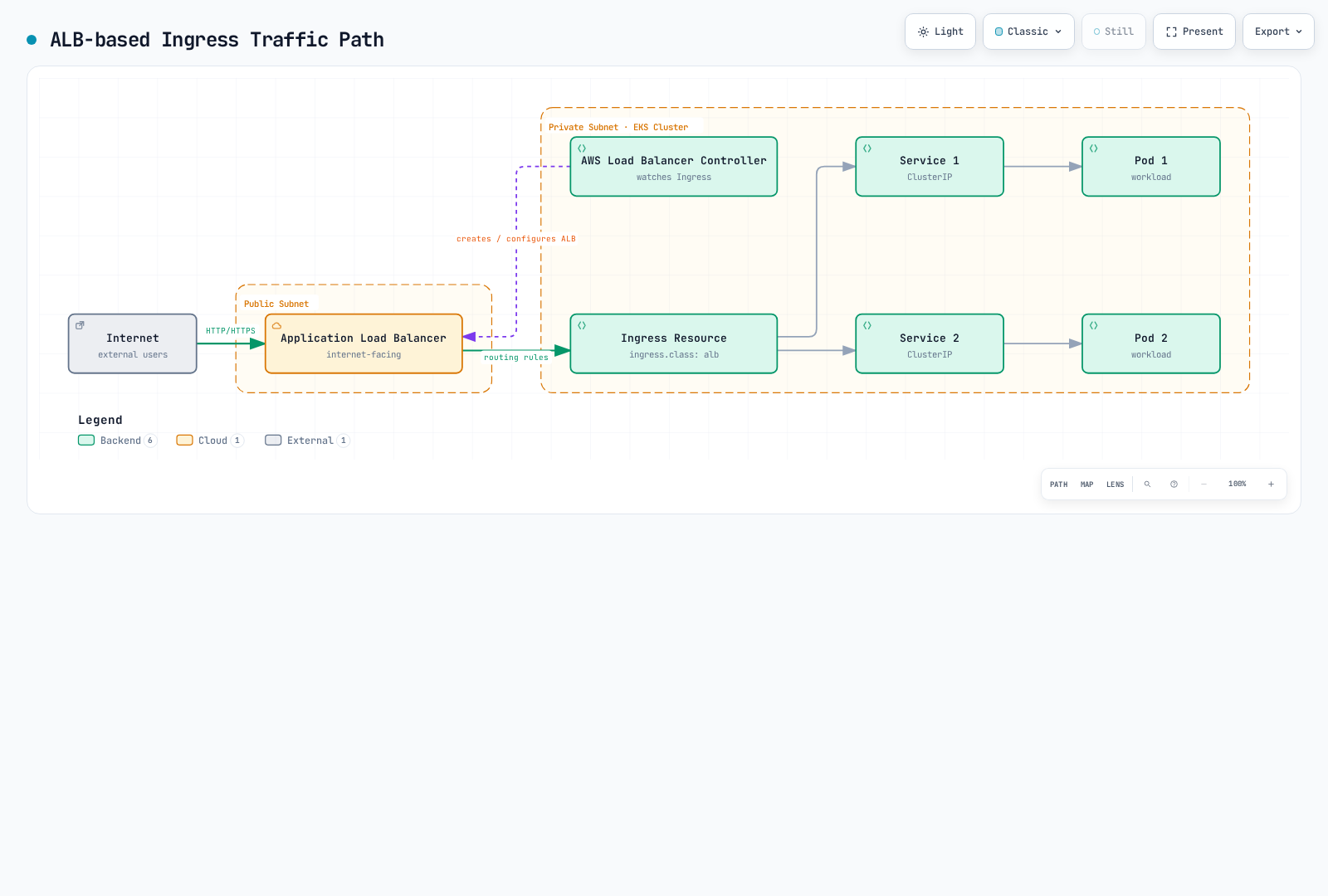The image size is (1328, 896).
Task: Click the Classic chevron arrow
Action: coord(1058,32)
